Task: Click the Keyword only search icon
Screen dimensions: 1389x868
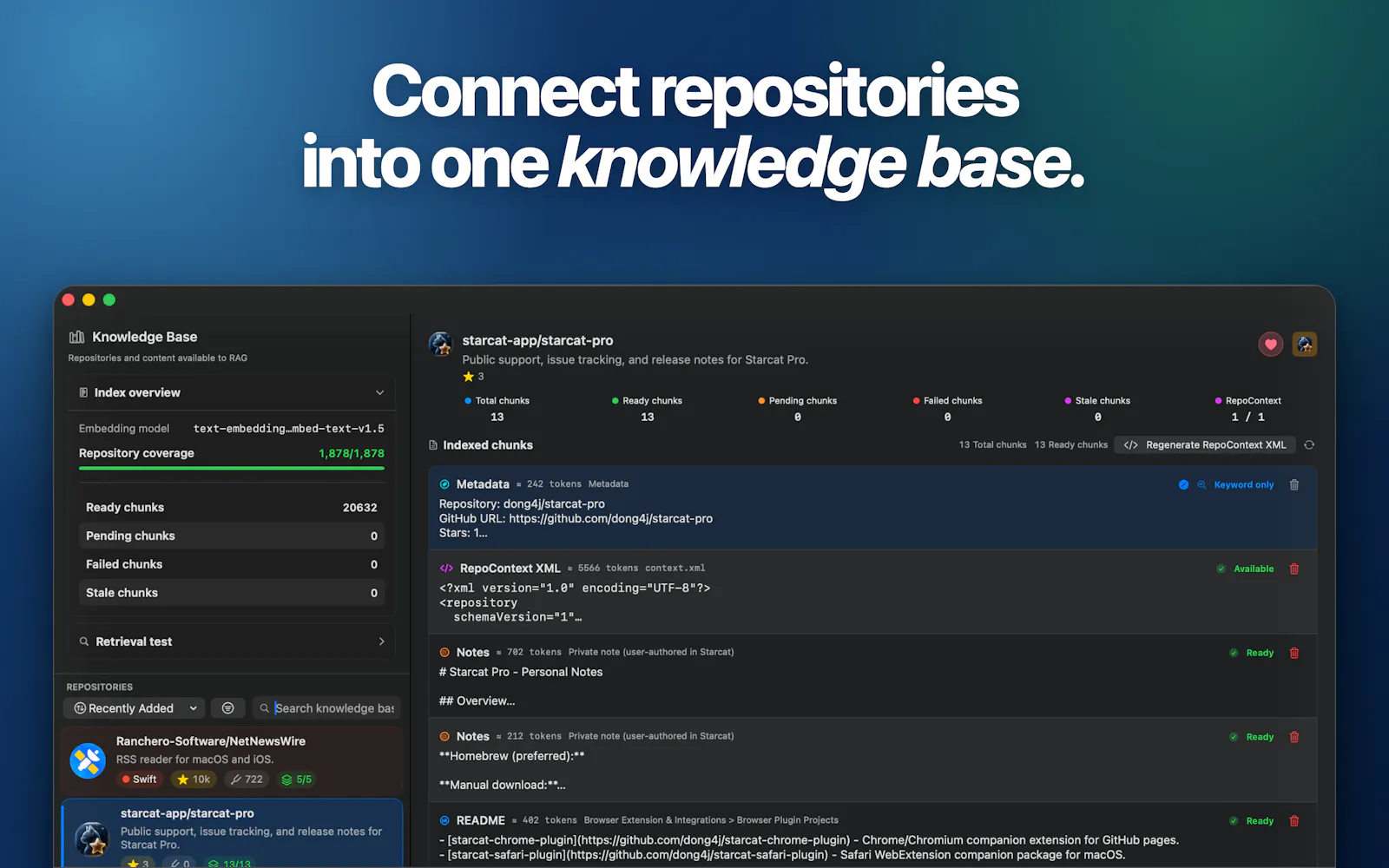Action: 1202,485
